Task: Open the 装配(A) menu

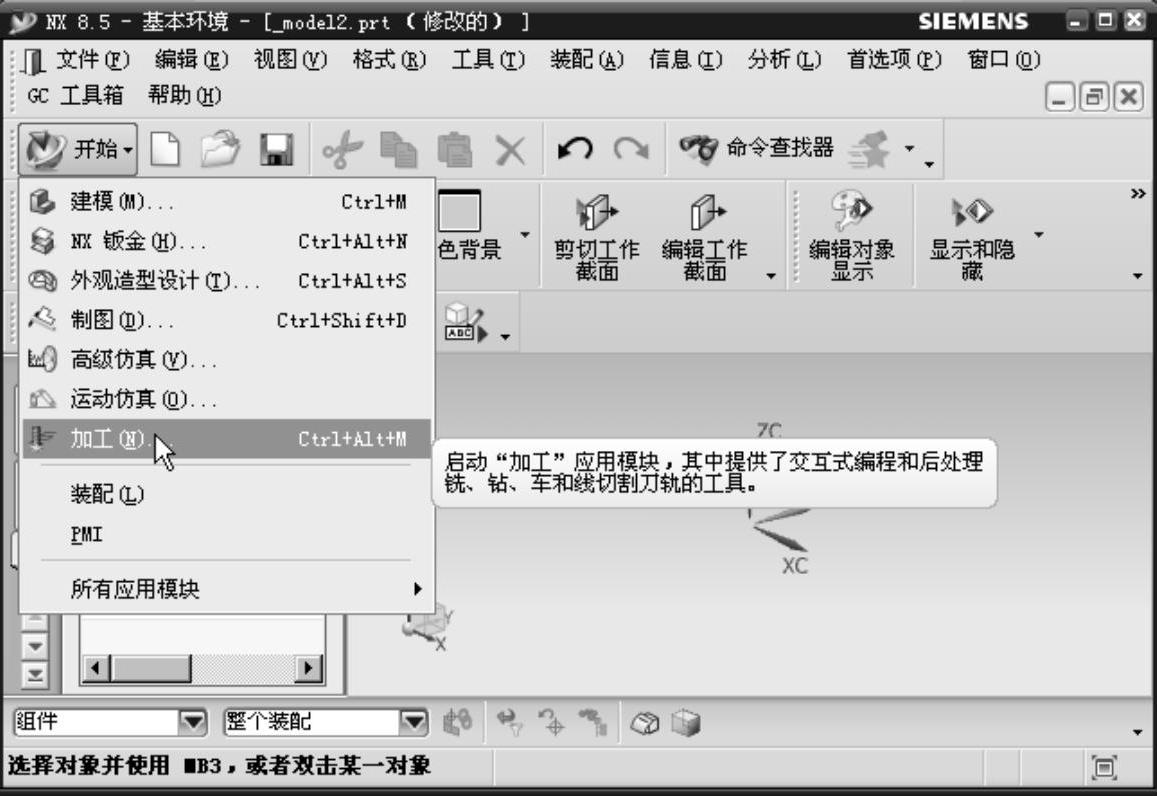Action: pyautogui.click(x=587, y=60)
